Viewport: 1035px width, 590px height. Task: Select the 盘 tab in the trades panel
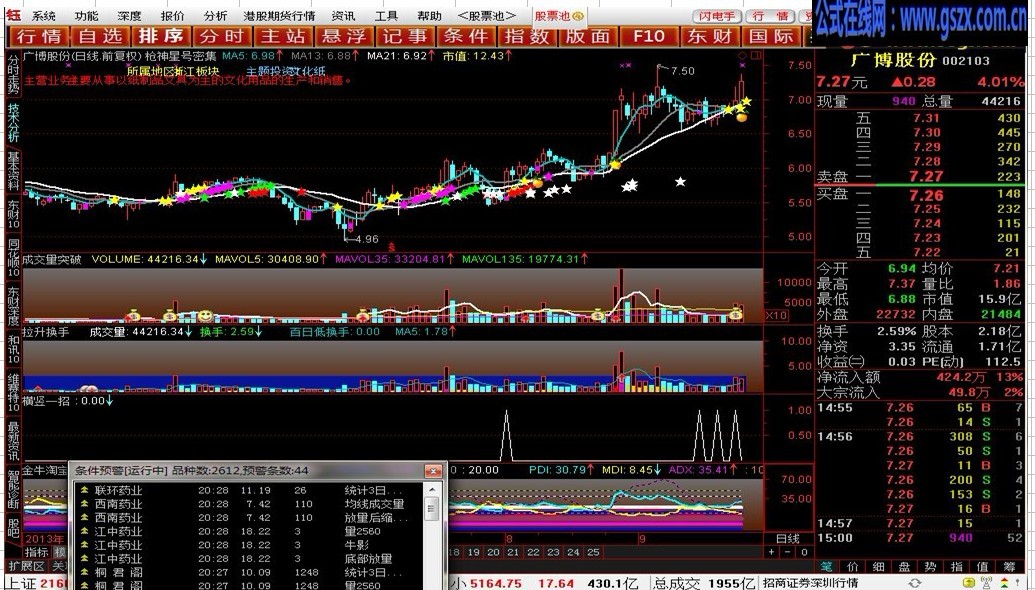click(904, 566)
